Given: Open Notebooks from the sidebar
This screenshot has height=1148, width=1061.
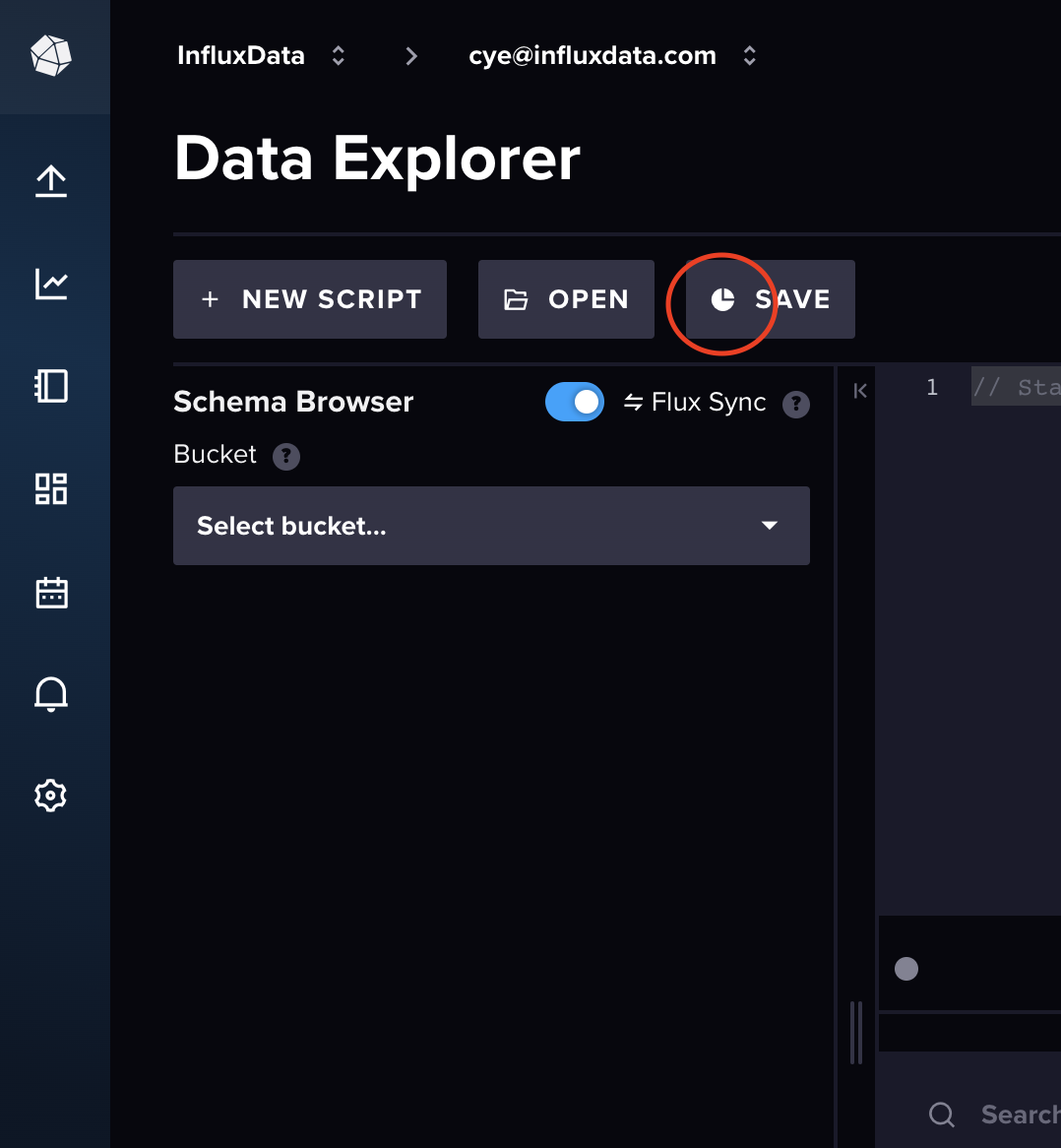Looking at the screenshot, I should [x=50, y=386].
